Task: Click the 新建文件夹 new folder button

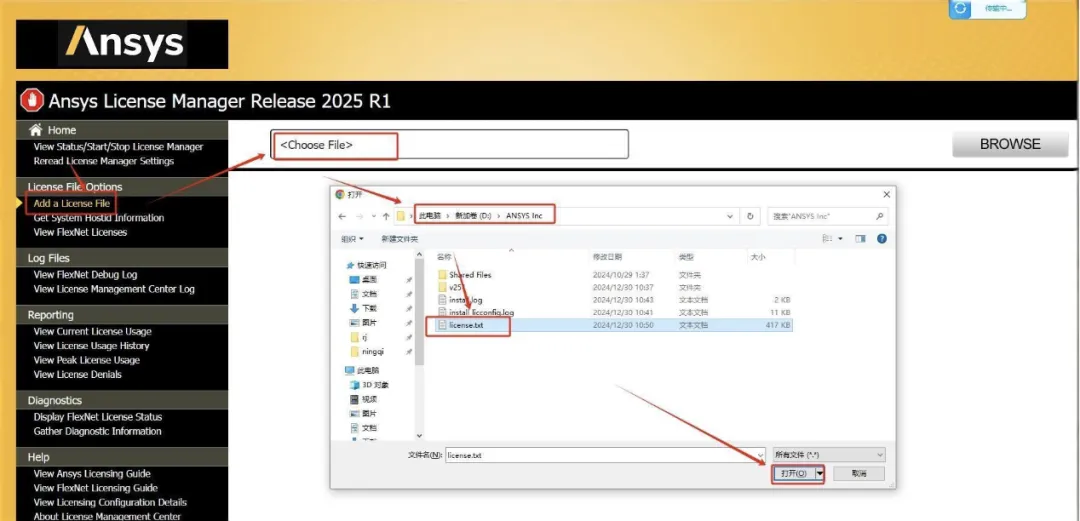Action: coord(399,238)
